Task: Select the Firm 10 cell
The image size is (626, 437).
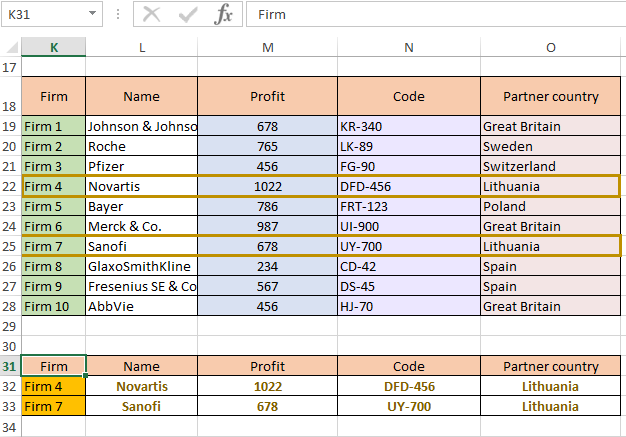Action: pos(53,306)
